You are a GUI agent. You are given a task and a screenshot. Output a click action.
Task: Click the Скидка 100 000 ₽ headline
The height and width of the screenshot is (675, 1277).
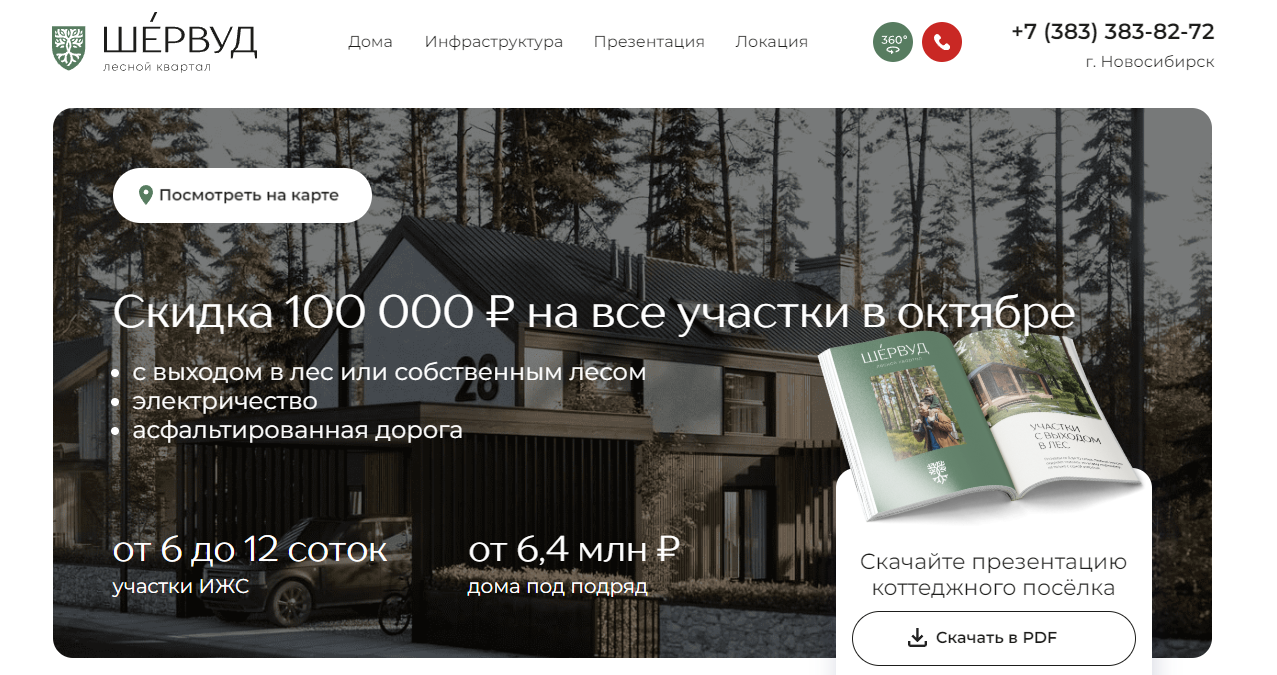594,313
